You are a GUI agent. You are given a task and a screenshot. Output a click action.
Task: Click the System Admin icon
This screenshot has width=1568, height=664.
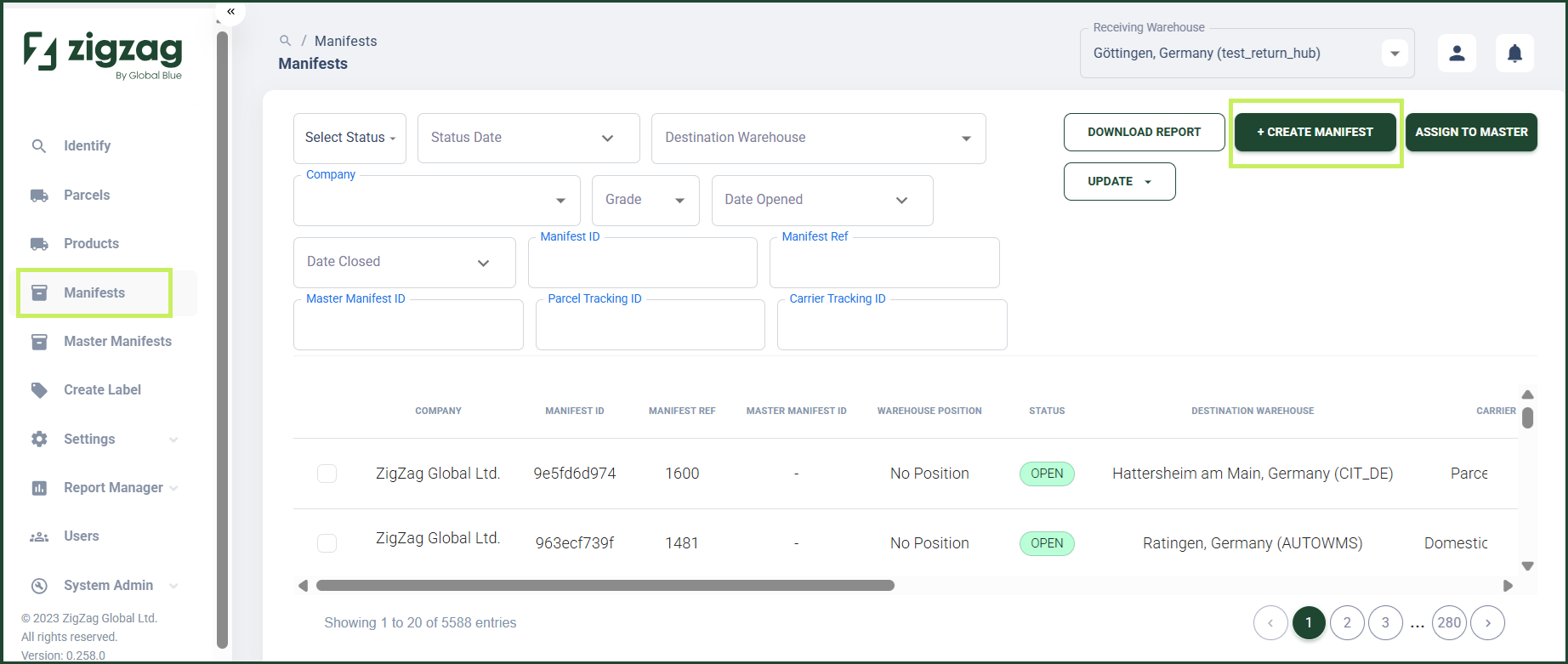point(39,586)
